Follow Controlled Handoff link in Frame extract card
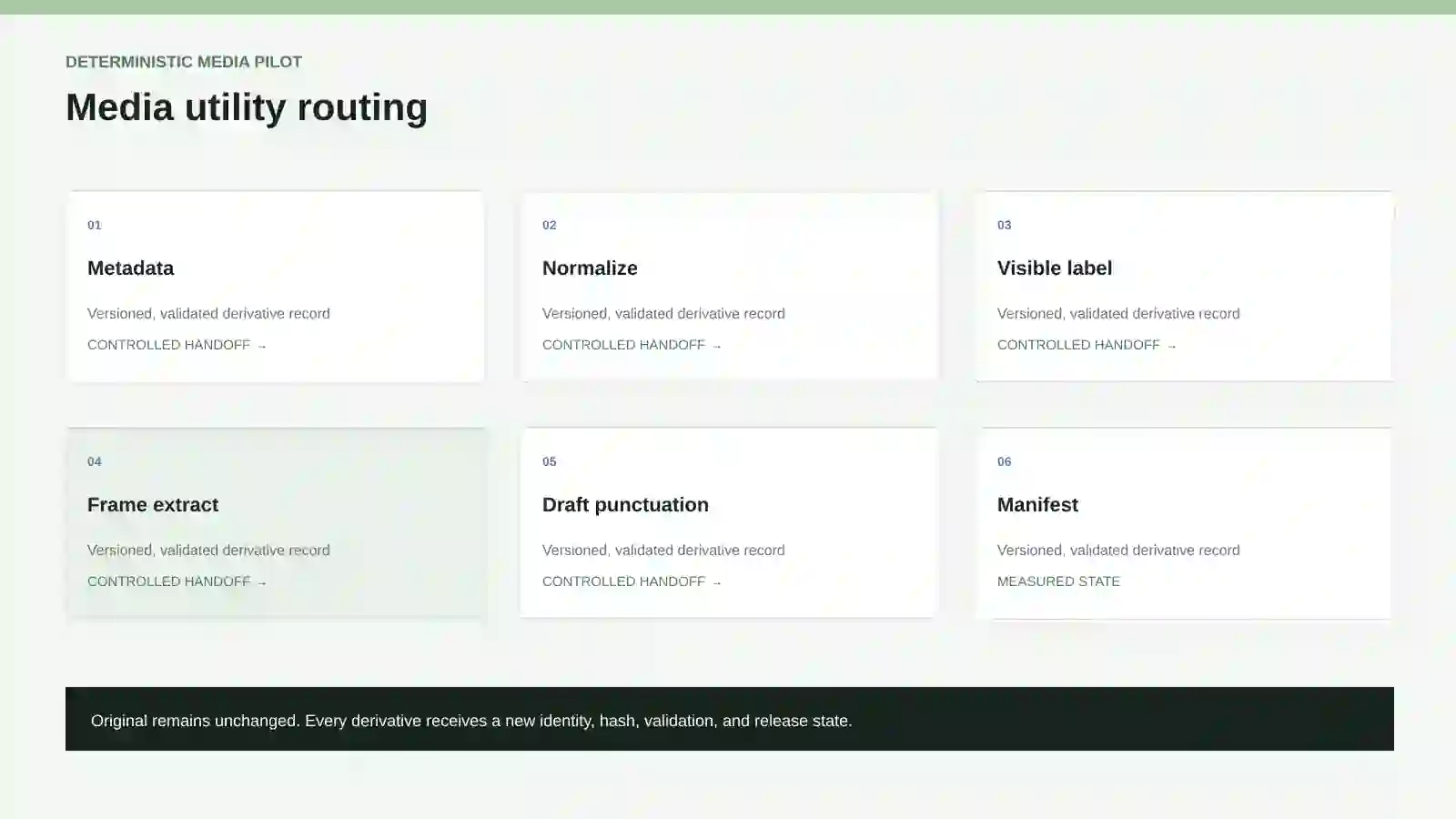Image resolution: width=1456 pixels, height=819 pixels. [177, 581]
